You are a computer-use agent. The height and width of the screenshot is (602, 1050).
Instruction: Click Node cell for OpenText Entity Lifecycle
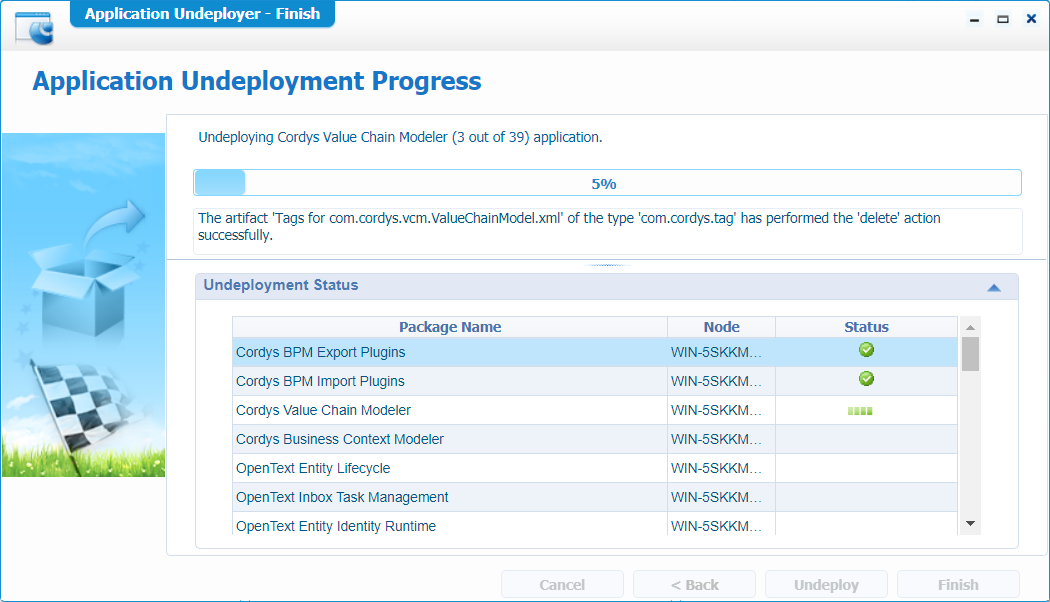point(721,468)
